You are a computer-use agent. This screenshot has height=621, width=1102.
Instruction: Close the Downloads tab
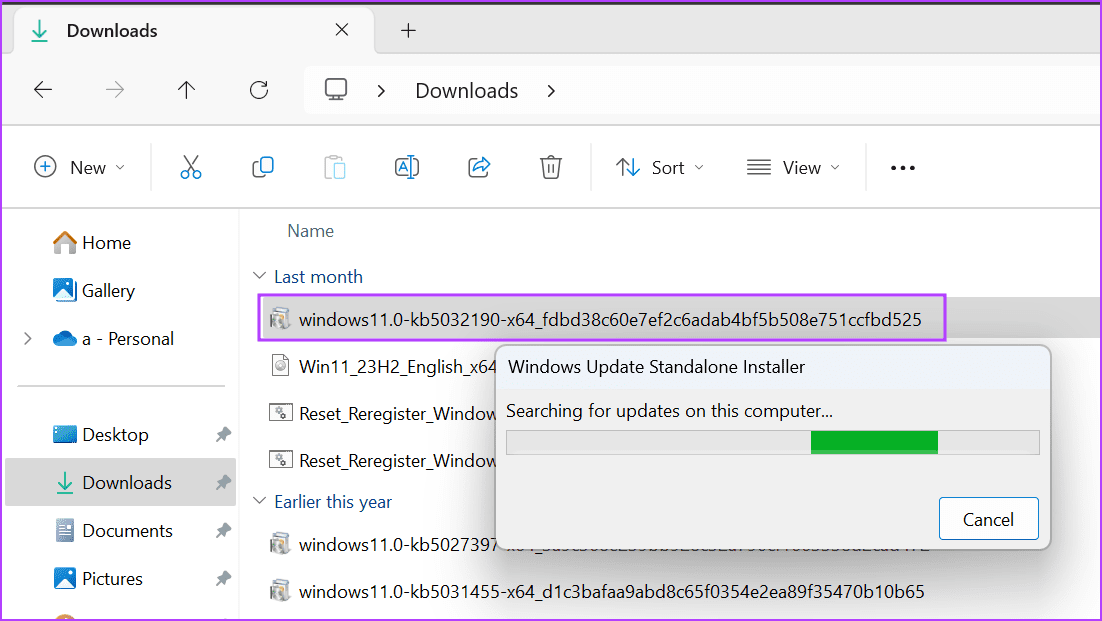click(342, 30)
